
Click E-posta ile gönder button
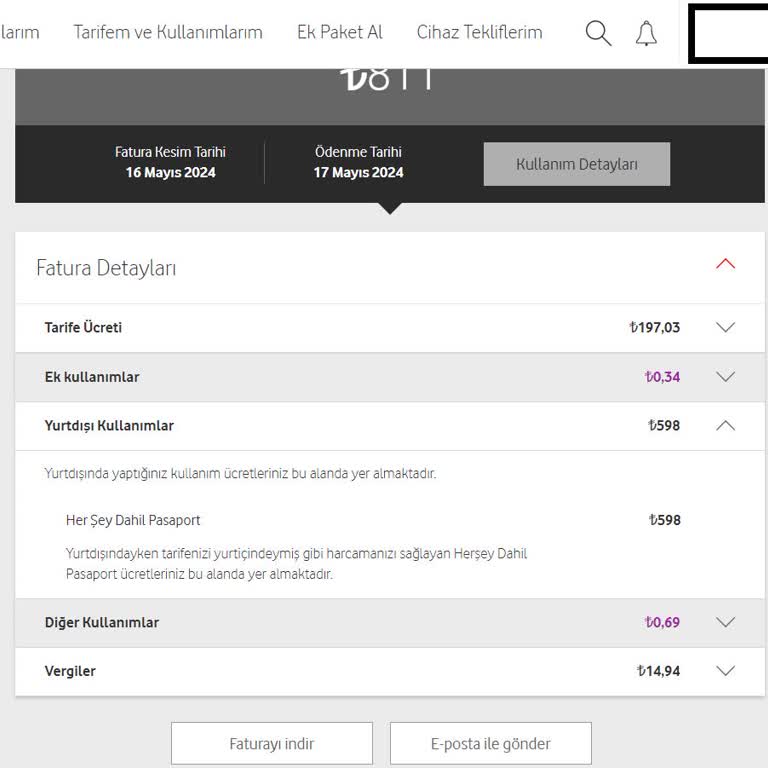tap(491, 744)
